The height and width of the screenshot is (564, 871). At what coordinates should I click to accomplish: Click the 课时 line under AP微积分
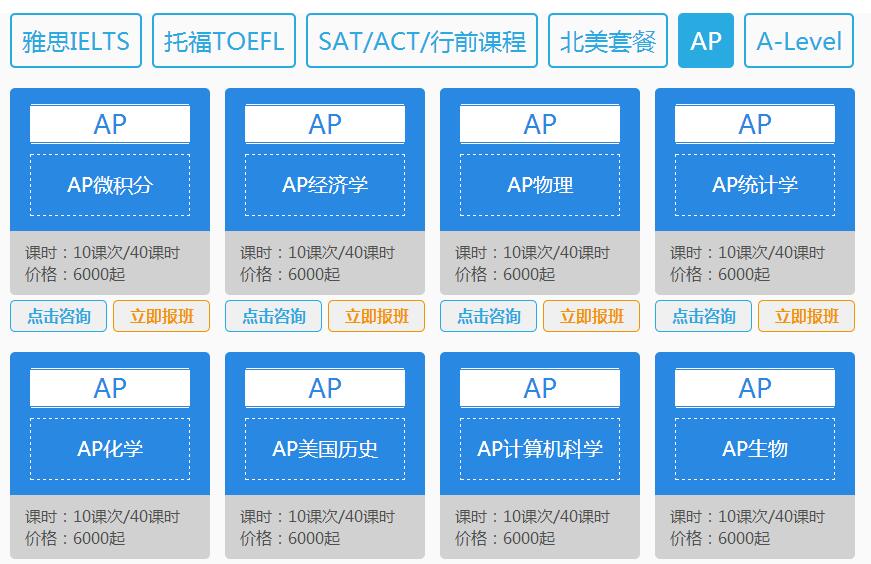pyautogui.click(x=103, y=253)
